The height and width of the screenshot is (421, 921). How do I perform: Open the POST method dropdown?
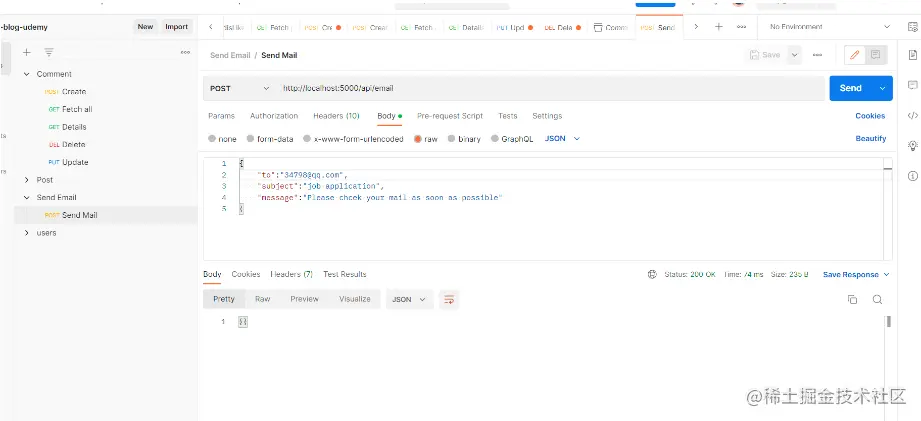click(x=240, y=88)
